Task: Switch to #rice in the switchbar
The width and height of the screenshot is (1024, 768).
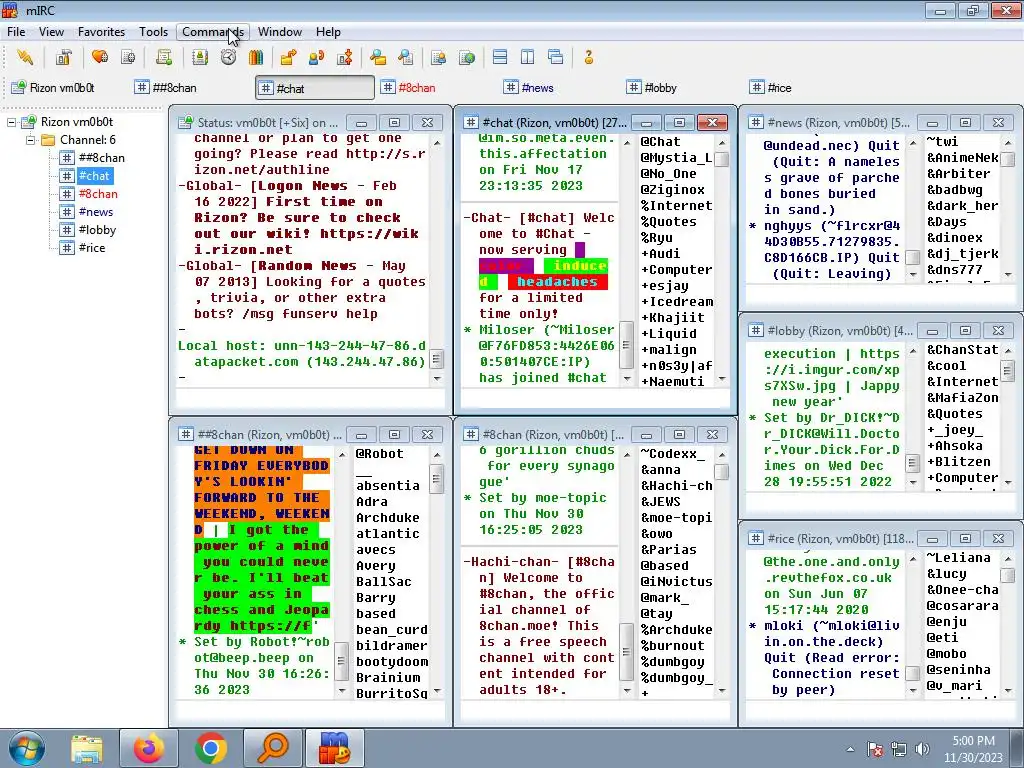Action: tap(806, 88)
